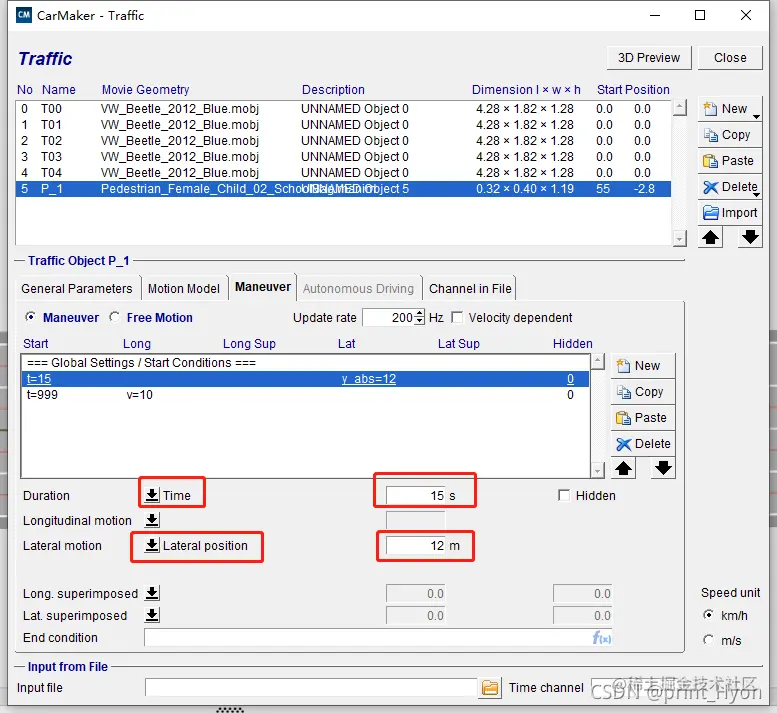Move maneuver step down

click(x=663, y=468)
